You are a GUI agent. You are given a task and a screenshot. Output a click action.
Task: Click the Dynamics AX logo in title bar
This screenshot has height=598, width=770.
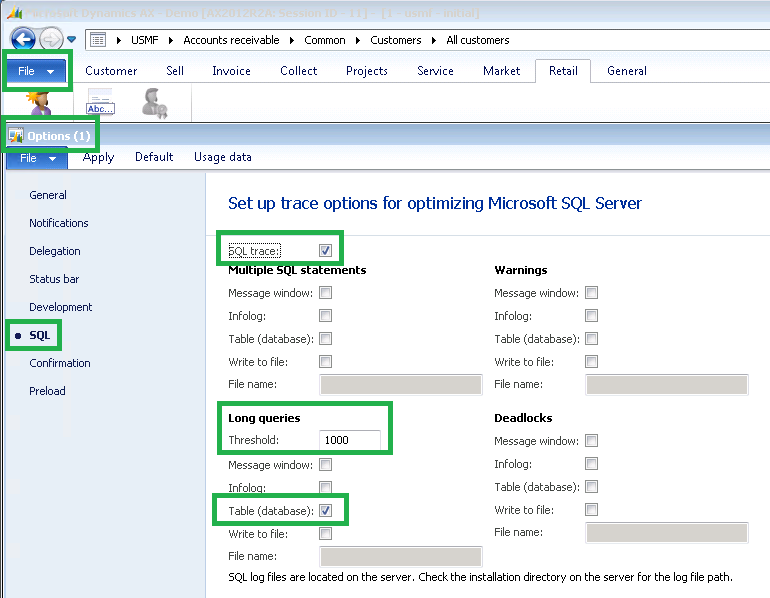click(13, 13)
